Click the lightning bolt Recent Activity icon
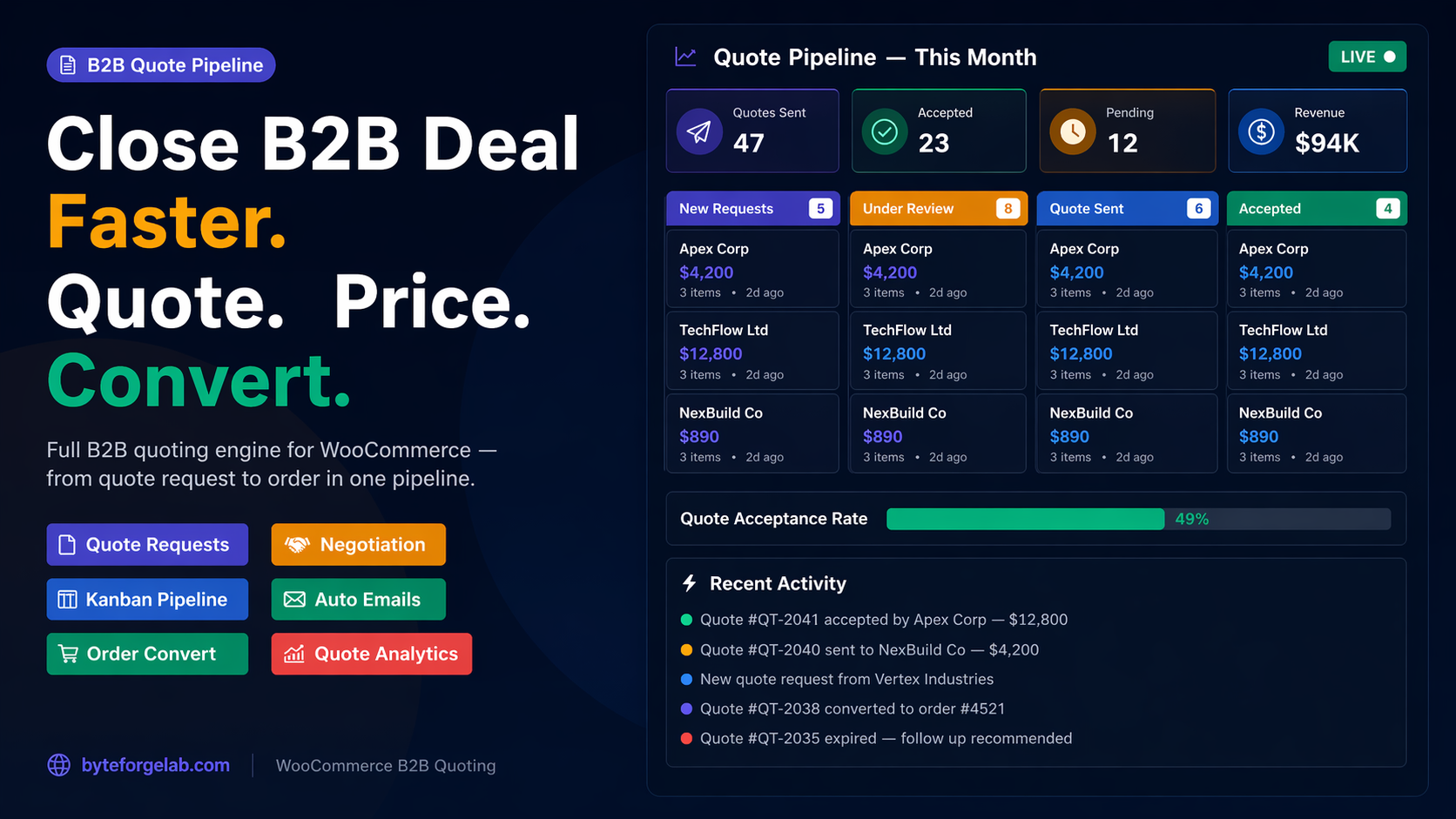Image resolution: width=1456 pixels, height=819 pixels. coord(690,583)
